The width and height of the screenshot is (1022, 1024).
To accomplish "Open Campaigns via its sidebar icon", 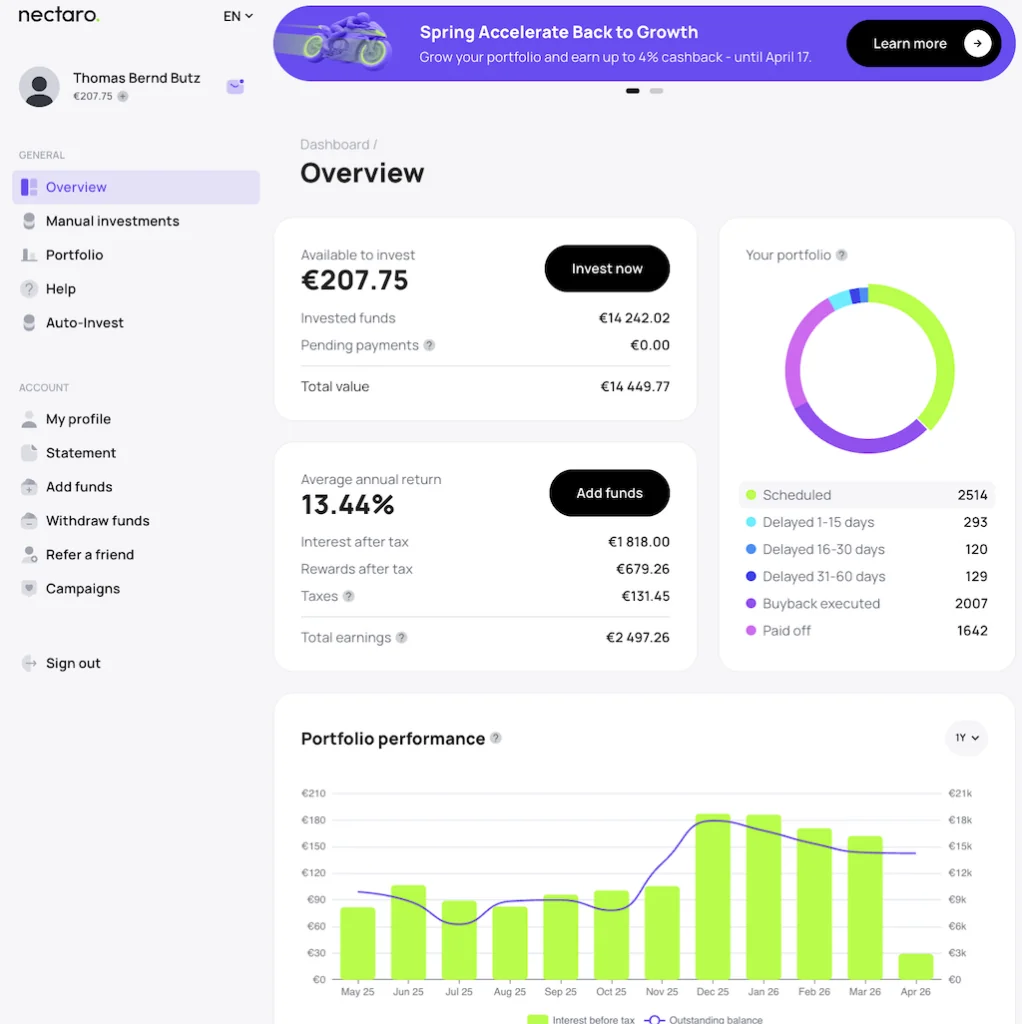I will tap(28, 588).
